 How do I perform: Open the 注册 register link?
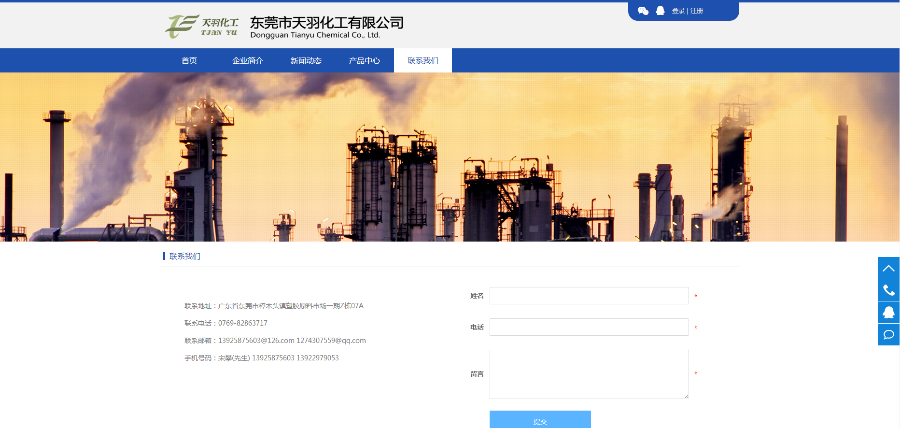696,11
